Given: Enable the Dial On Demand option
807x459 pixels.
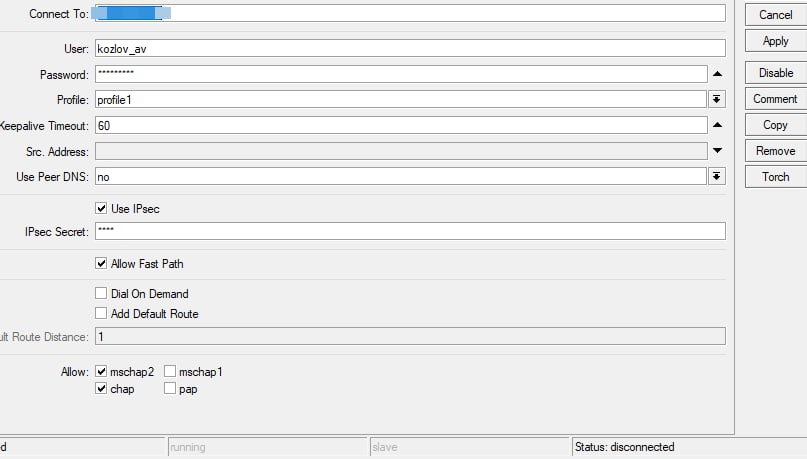Looking at the screenshot, I should tap(101, 293).
